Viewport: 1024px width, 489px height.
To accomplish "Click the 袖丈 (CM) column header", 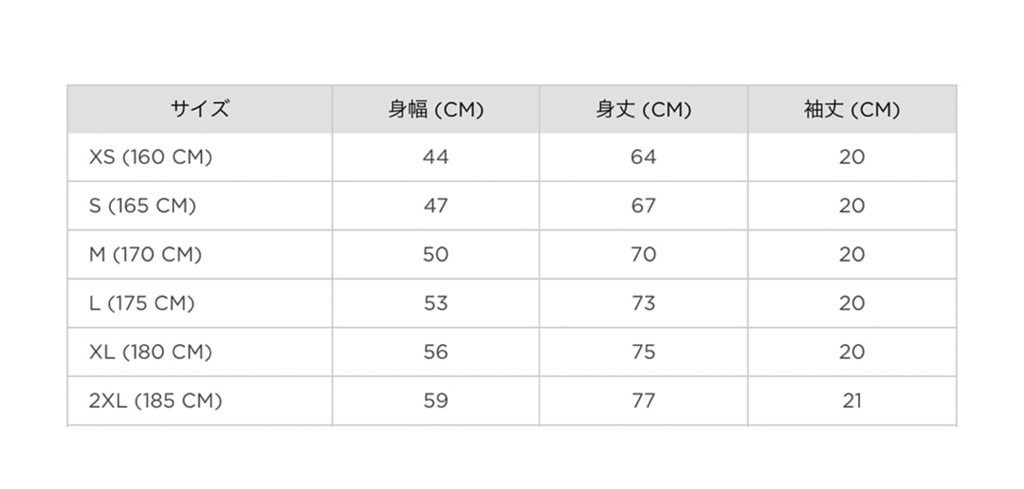I will (x=851, y=109).
